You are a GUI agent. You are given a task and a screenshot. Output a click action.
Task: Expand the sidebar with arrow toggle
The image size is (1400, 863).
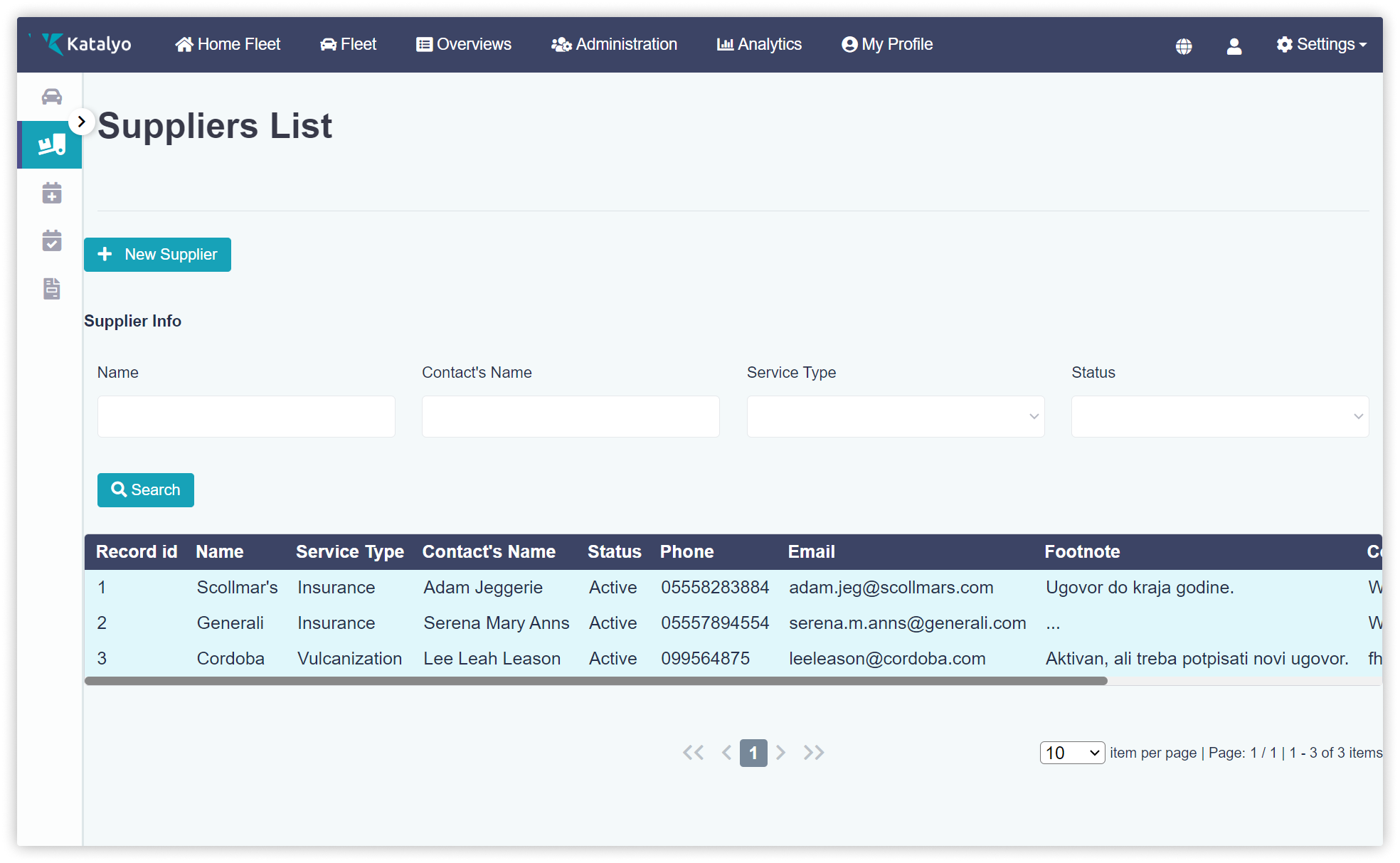coord(82,122)
